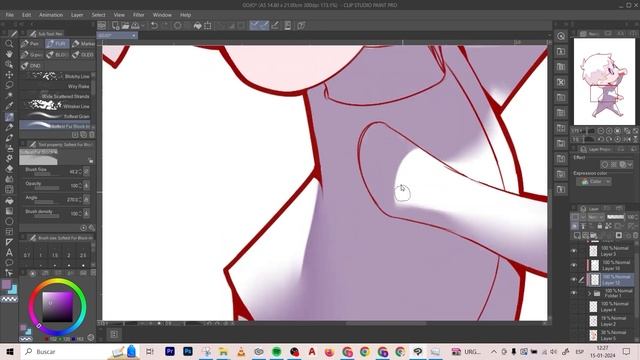The height and width of the screenshot is (360, 640).
Task: Click the Brush Size stepper arrows
Action: coord(80,172)
